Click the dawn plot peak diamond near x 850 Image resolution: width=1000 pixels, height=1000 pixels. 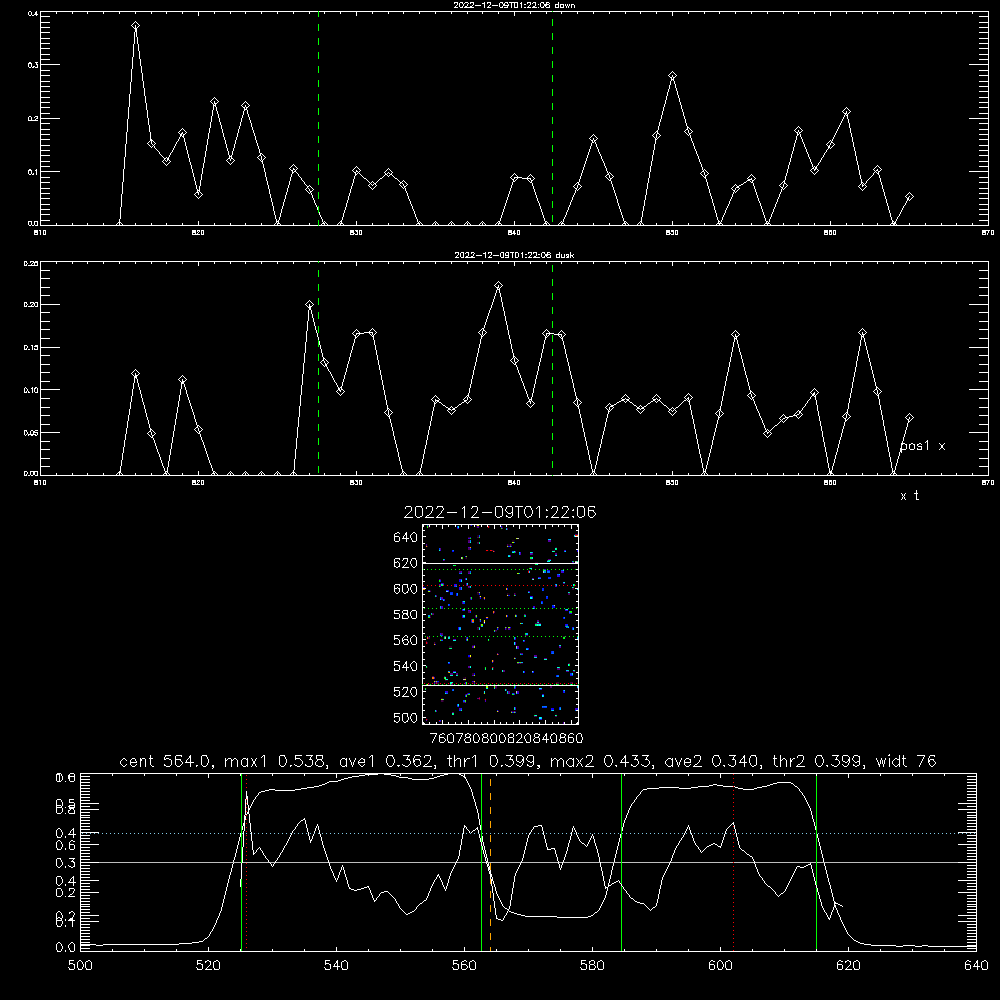(x=672, y=76)
